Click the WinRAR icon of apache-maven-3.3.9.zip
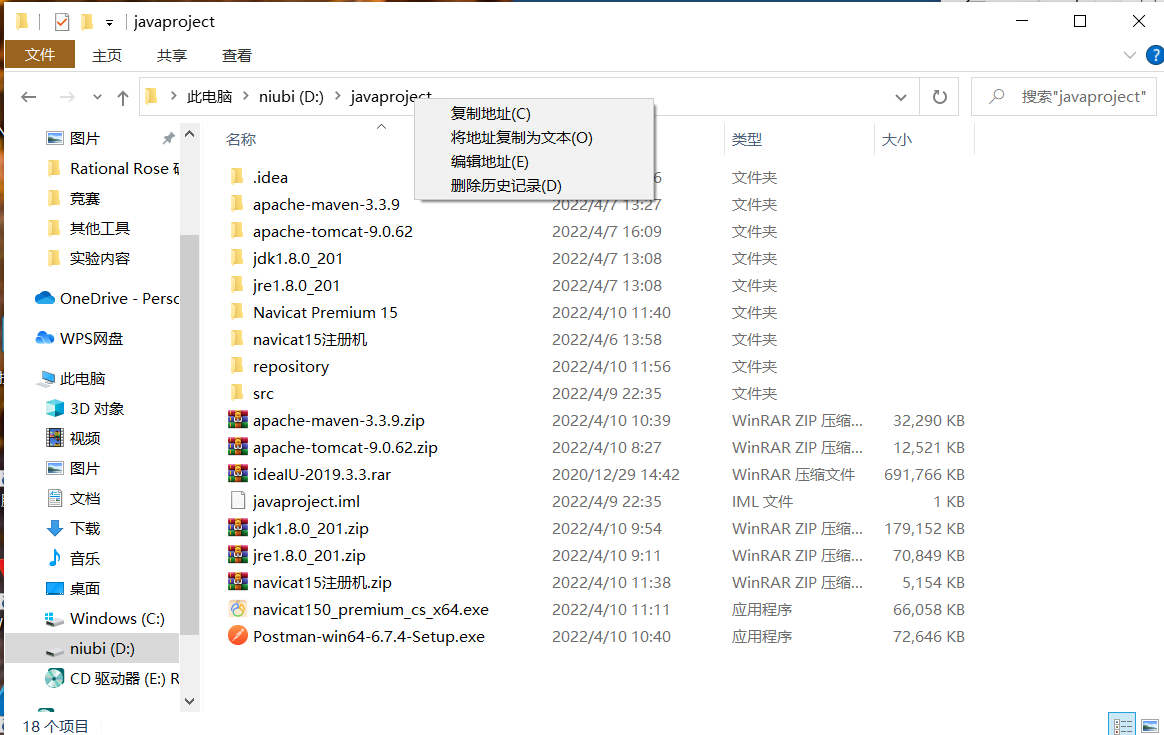The width and height of the screenshot is (1164, 735). coord(238,420)
